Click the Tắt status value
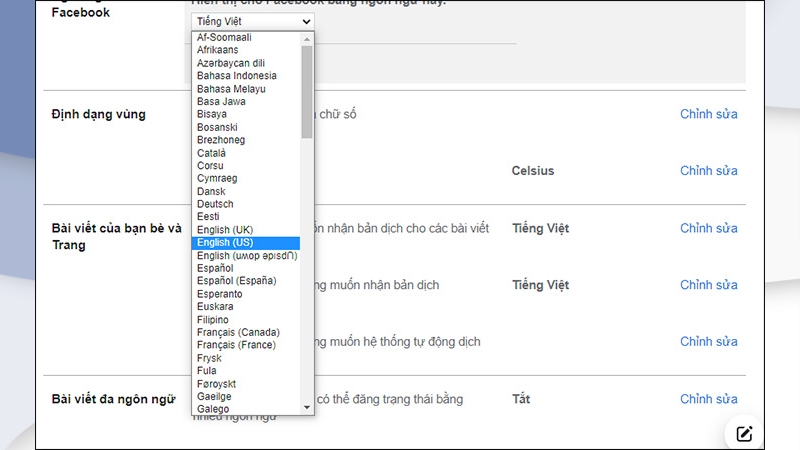This screenshot has height=450, width=800. (521, 399)
